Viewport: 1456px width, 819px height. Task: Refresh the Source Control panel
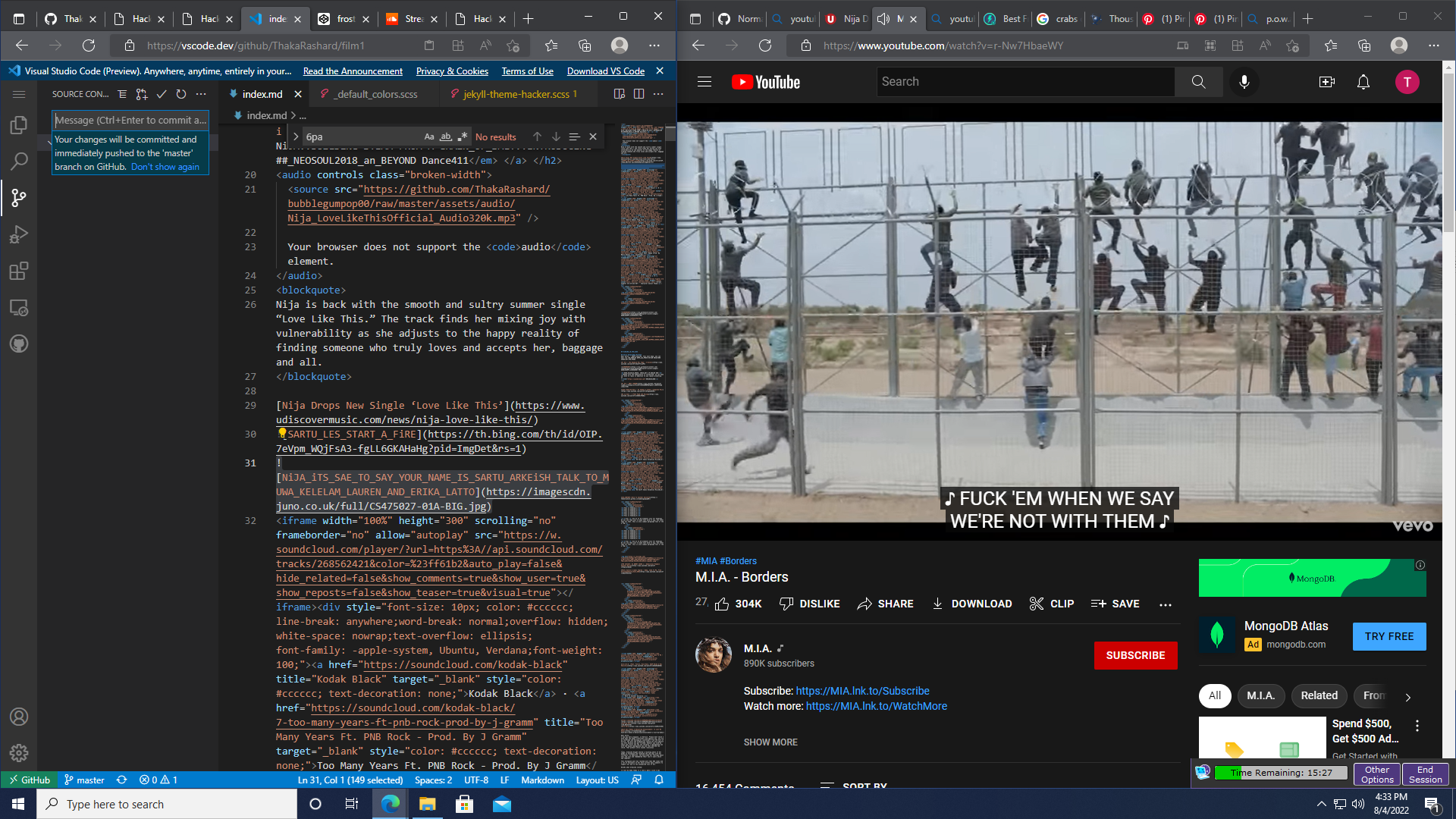[x=181, y=94]
